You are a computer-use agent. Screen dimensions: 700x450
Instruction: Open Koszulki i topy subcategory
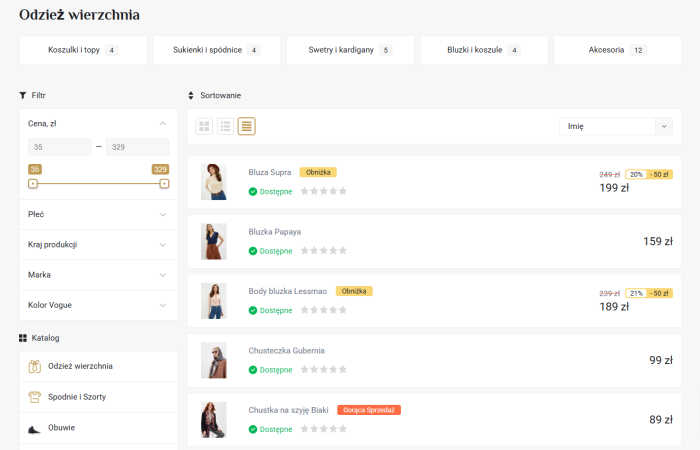83,50
